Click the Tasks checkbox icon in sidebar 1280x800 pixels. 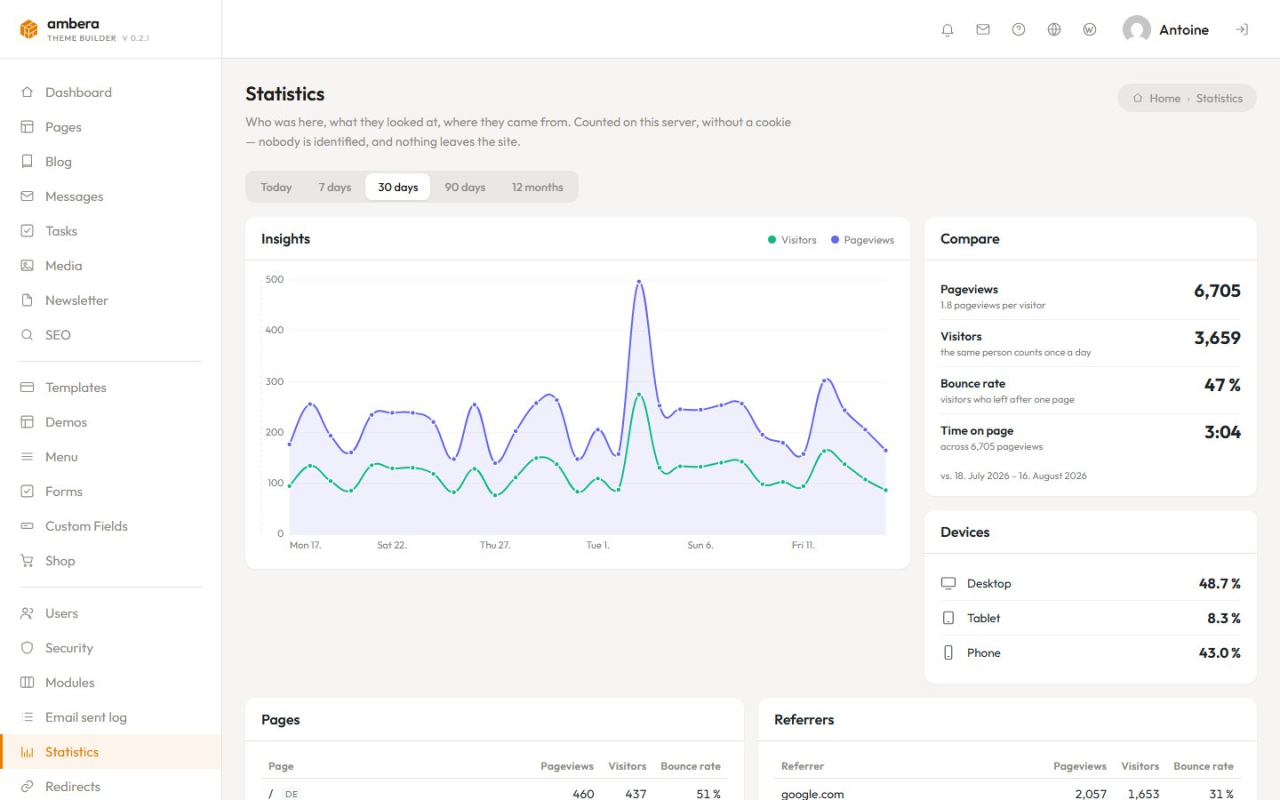pos(27,231)
